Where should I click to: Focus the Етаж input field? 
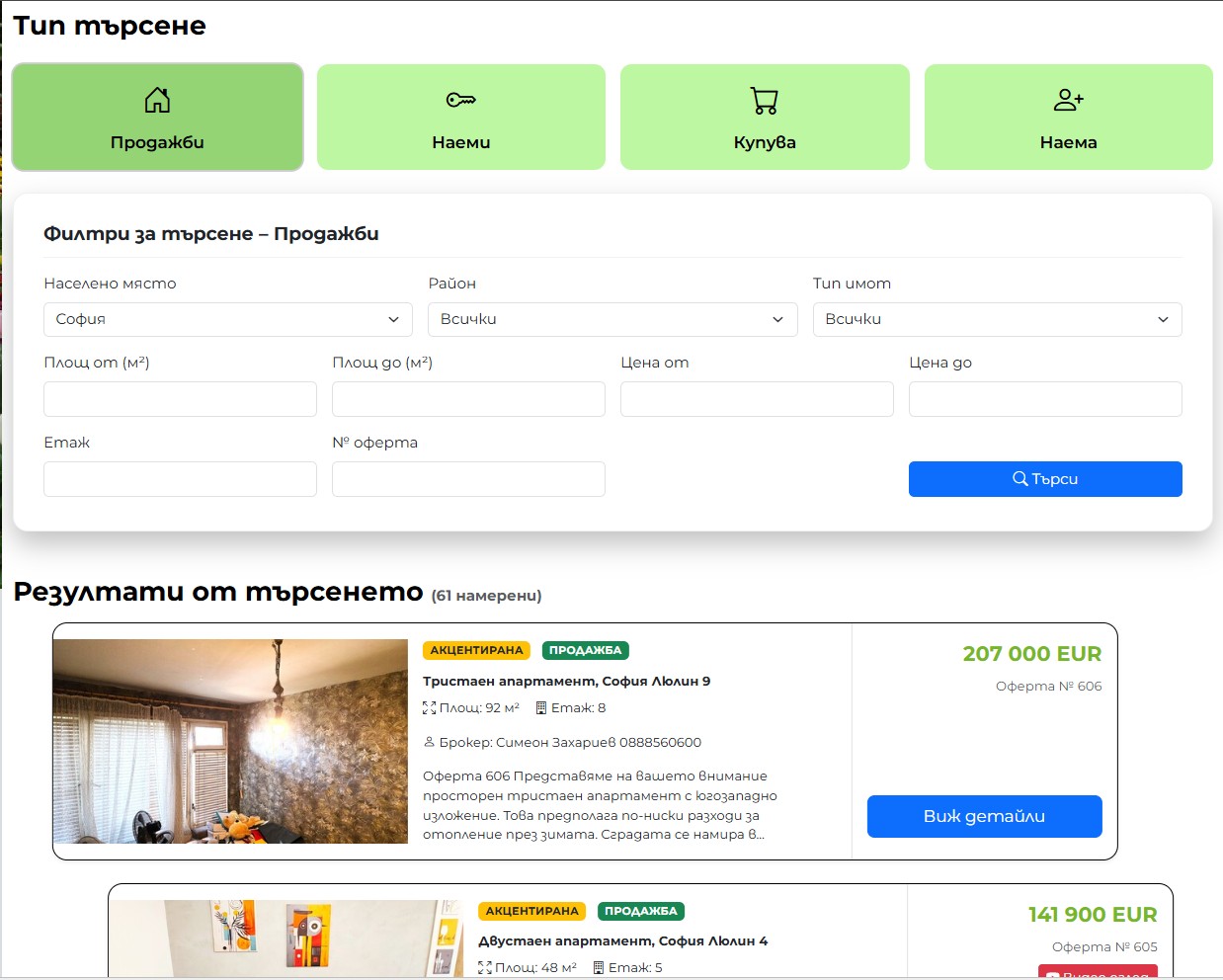pyautogui.click(x=180, y=479)
